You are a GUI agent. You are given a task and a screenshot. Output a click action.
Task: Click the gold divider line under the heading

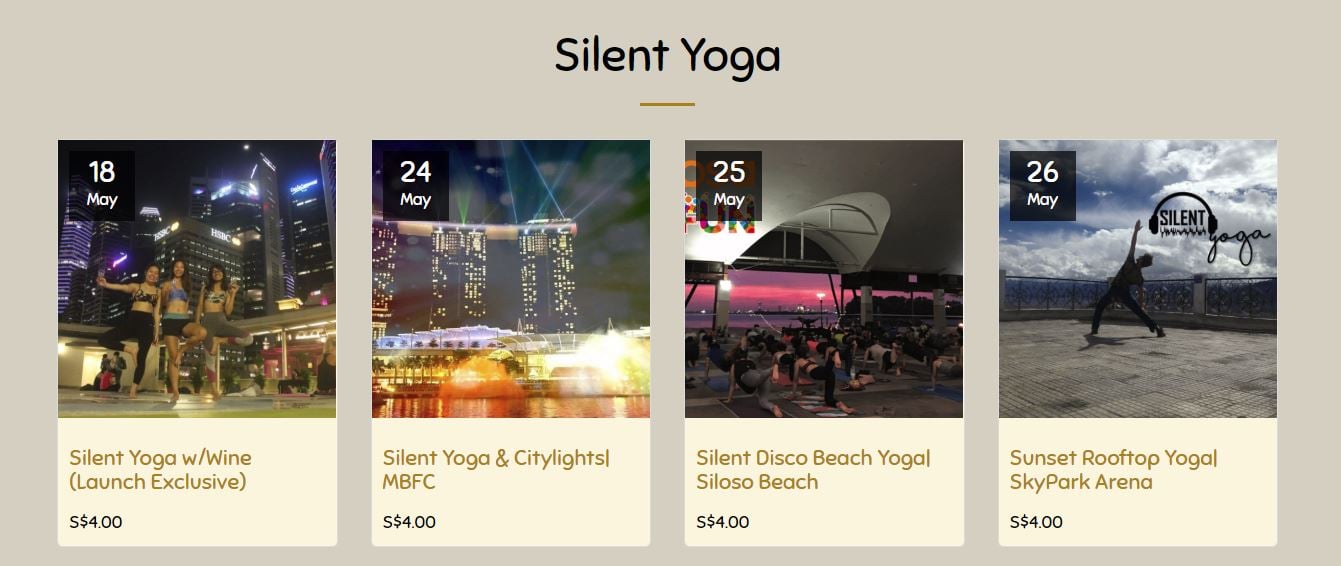point(667,104)
